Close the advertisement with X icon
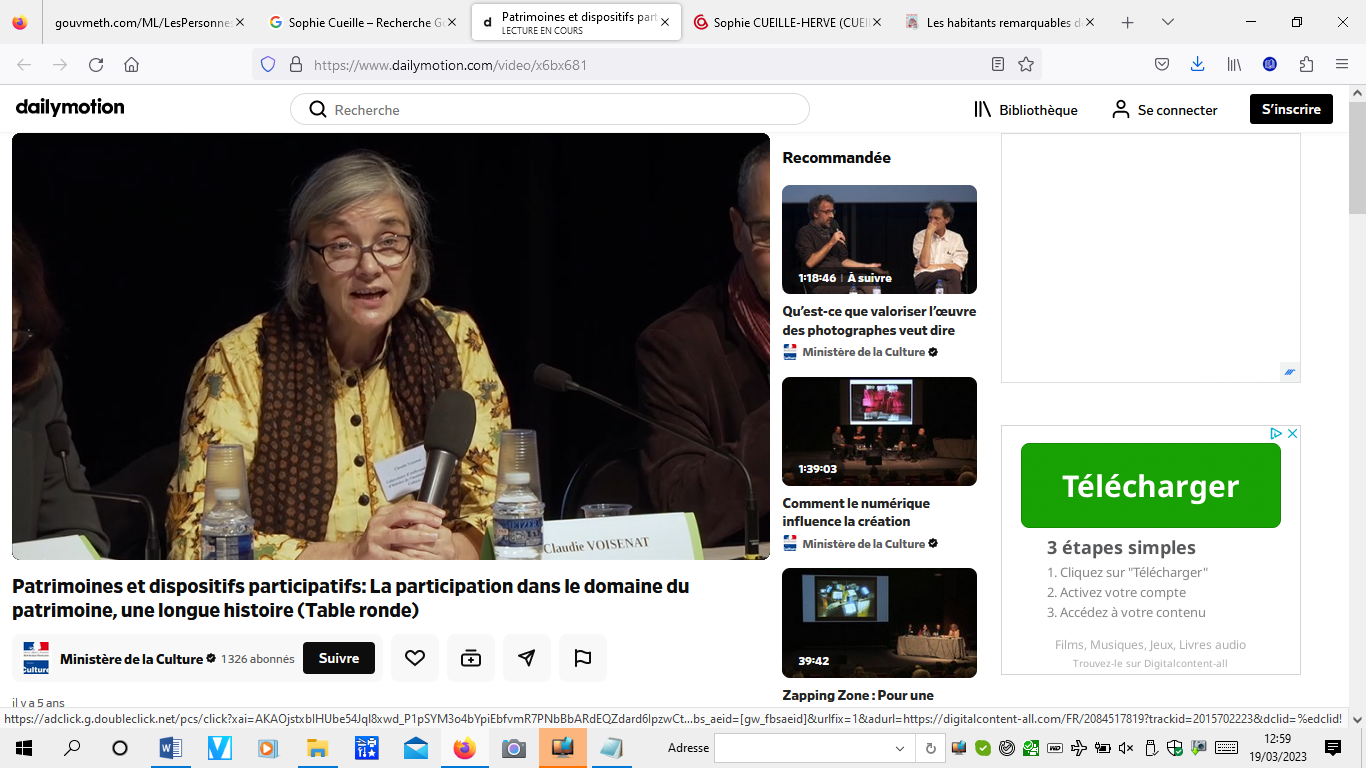Image resolution: width=1366 pixels, height=768 pixels. click(1292, 434)
